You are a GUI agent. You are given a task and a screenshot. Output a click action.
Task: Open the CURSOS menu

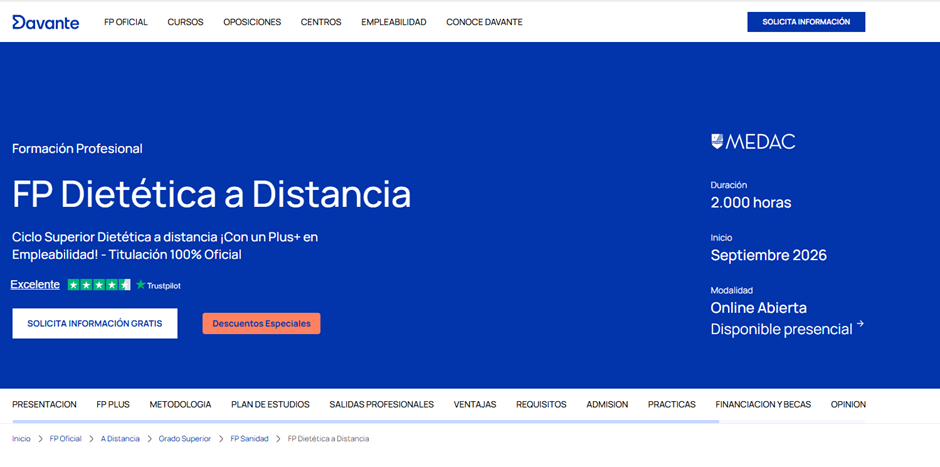pos(185,22)
